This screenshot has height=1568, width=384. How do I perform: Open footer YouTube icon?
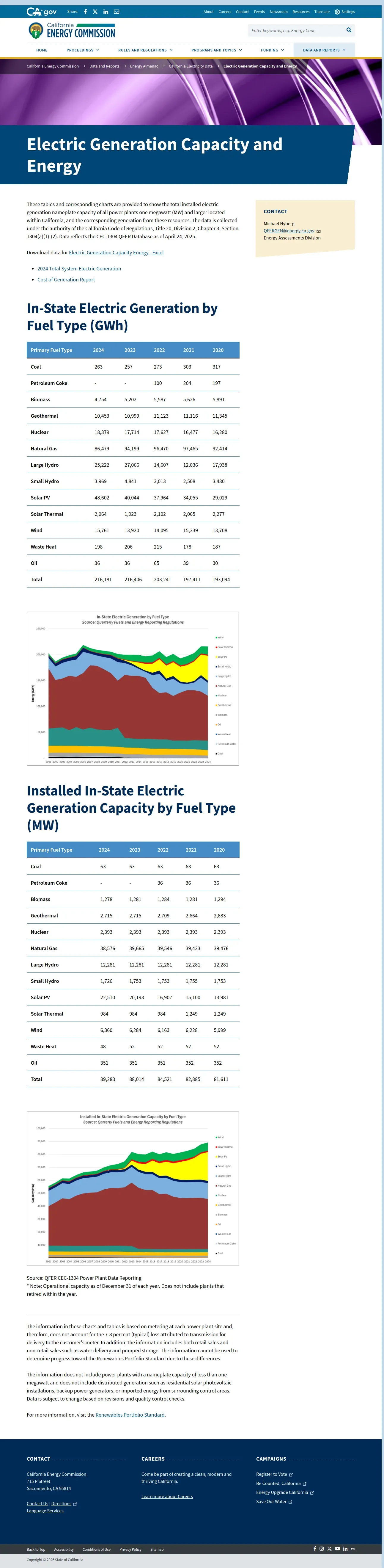(x=338, y=1549)
